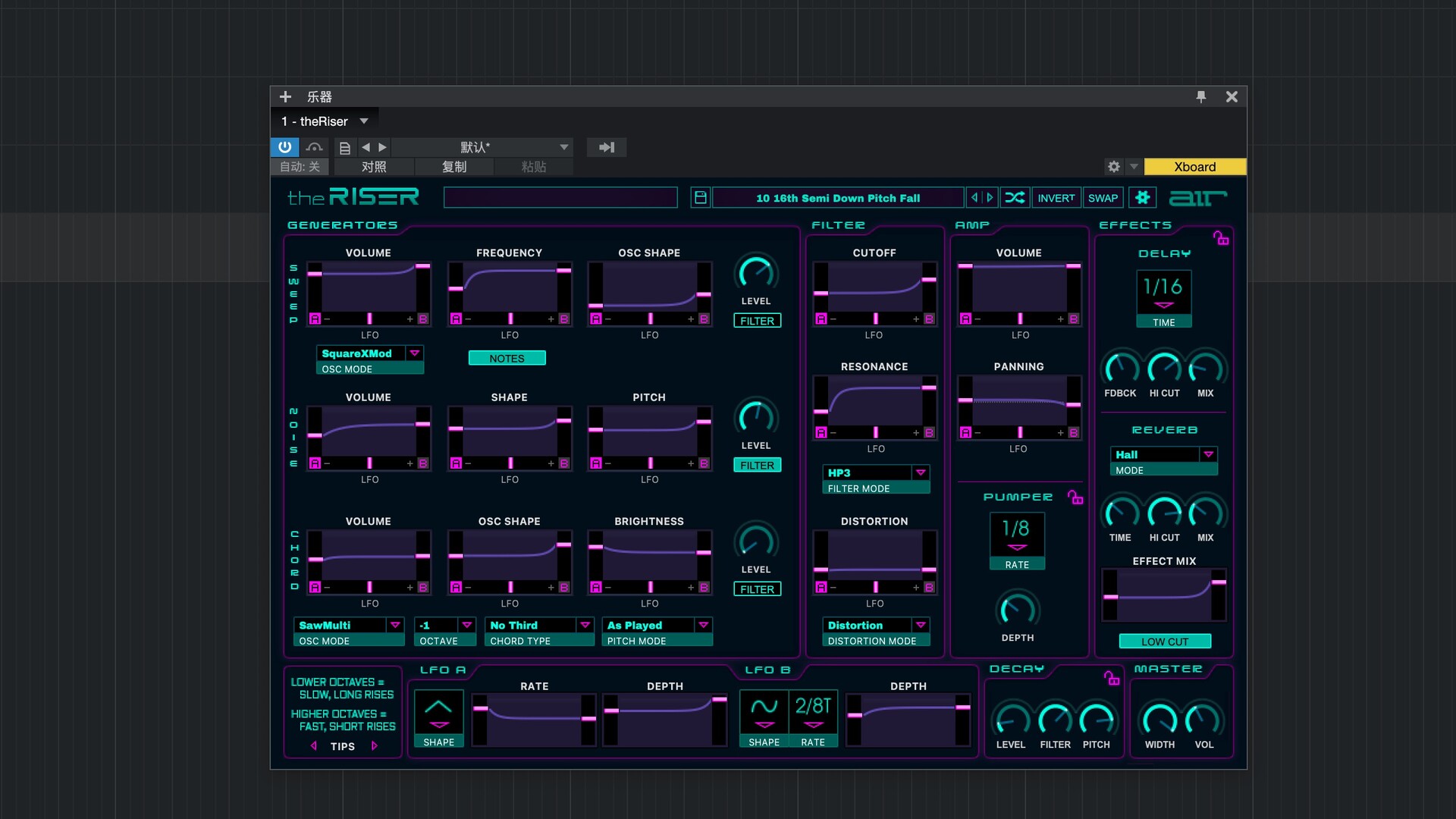The image size is (1456, 819).
Task: Toggle Sweep FILTER routing button
Action: [x=757, y=321]
